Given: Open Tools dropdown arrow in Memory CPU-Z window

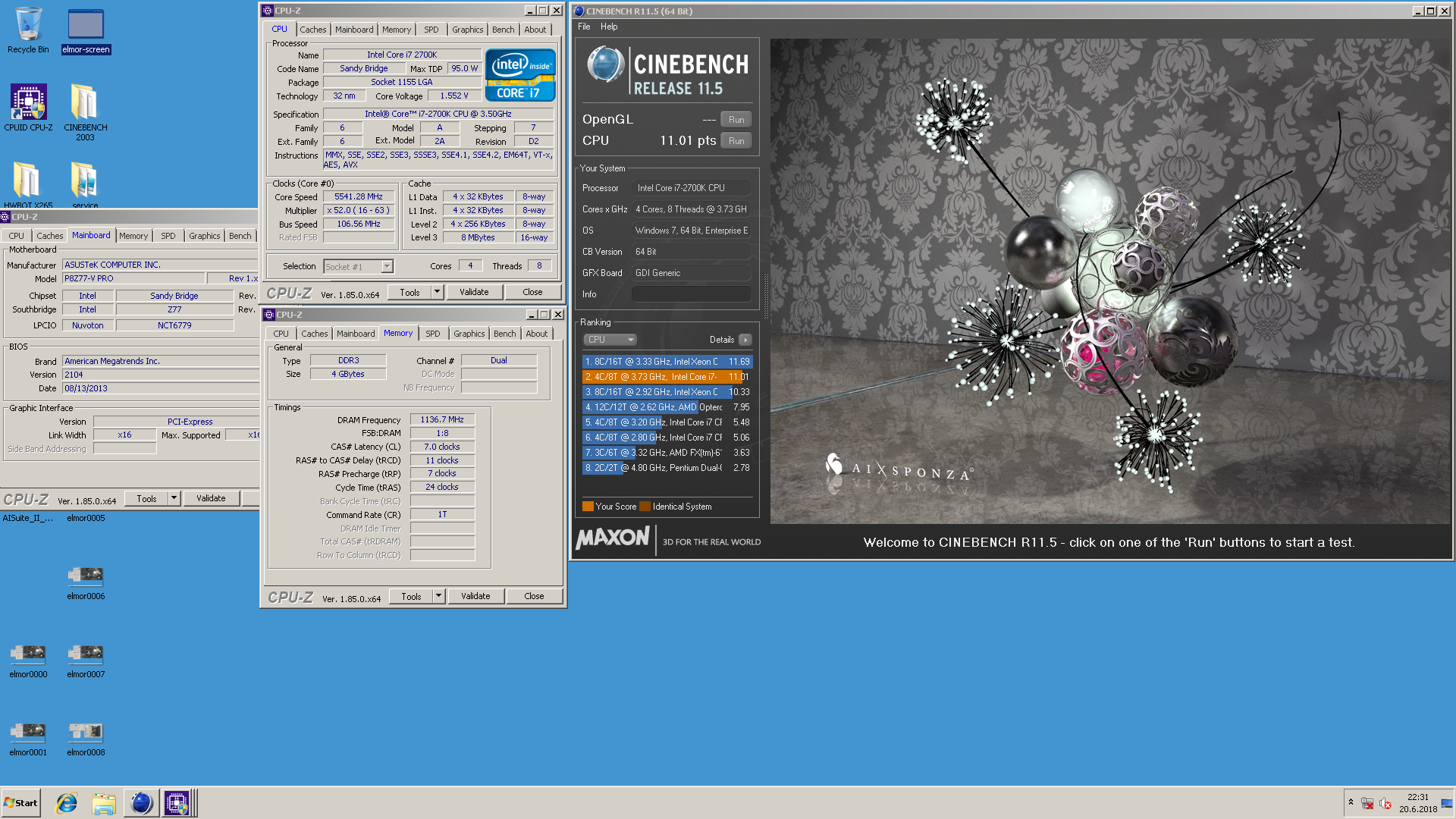Looking at the screenshot, I should click(438, 597).
